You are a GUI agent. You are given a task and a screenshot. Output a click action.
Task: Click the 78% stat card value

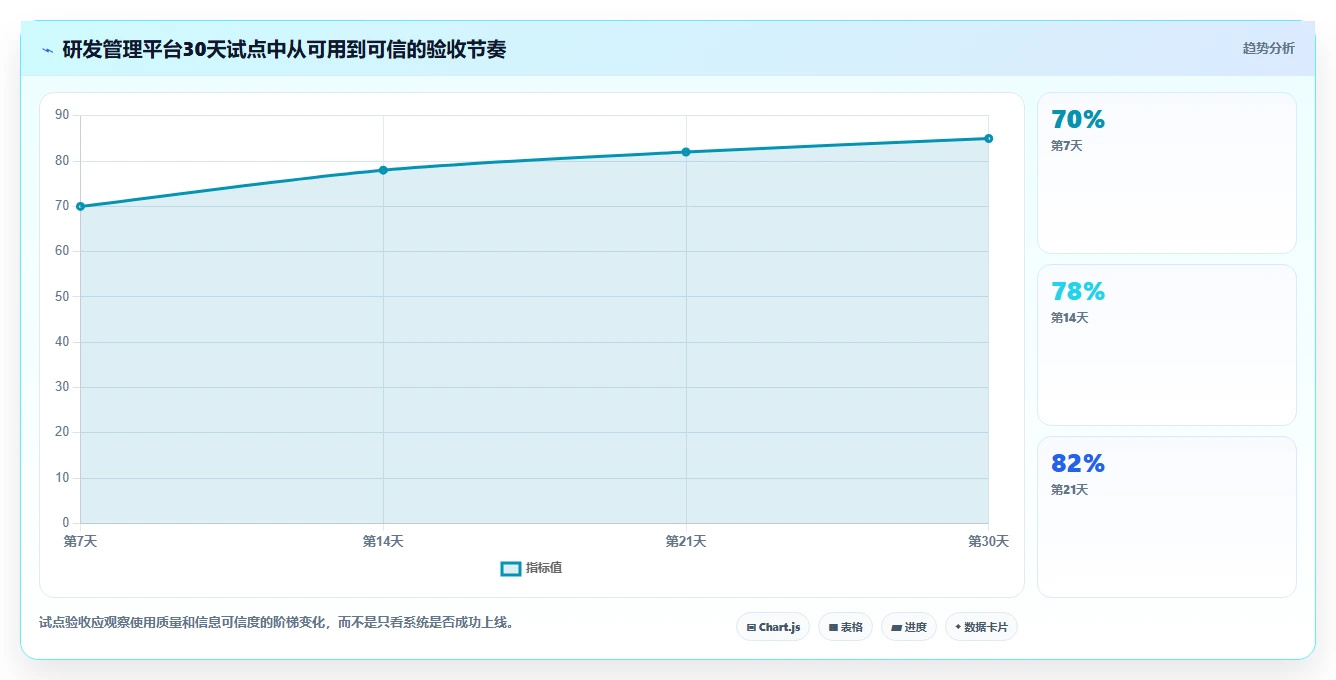(1078, 292)
